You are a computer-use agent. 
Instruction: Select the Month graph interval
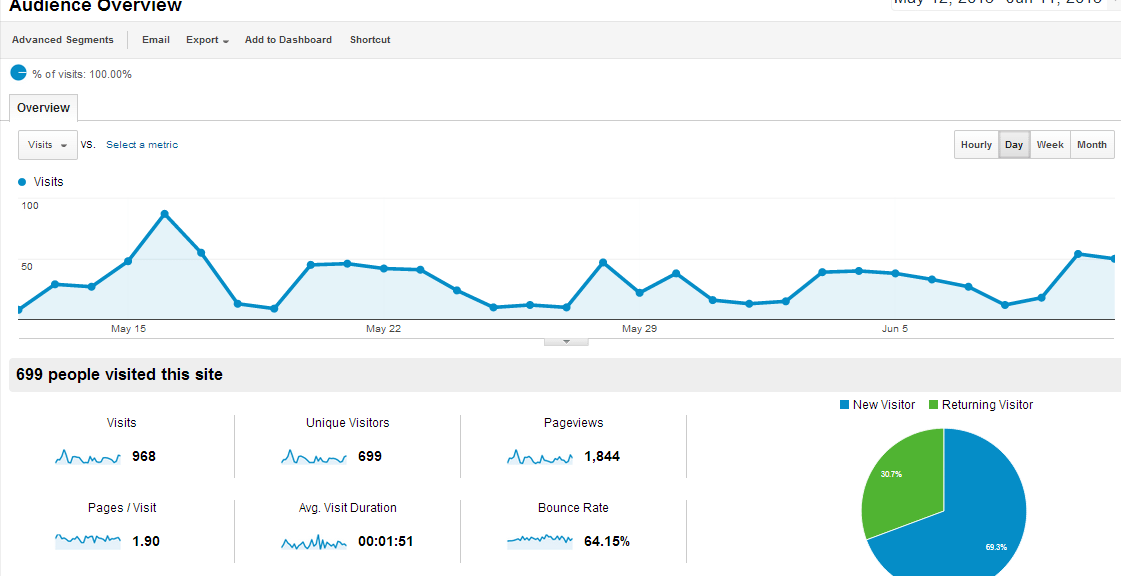point(1092,144)
